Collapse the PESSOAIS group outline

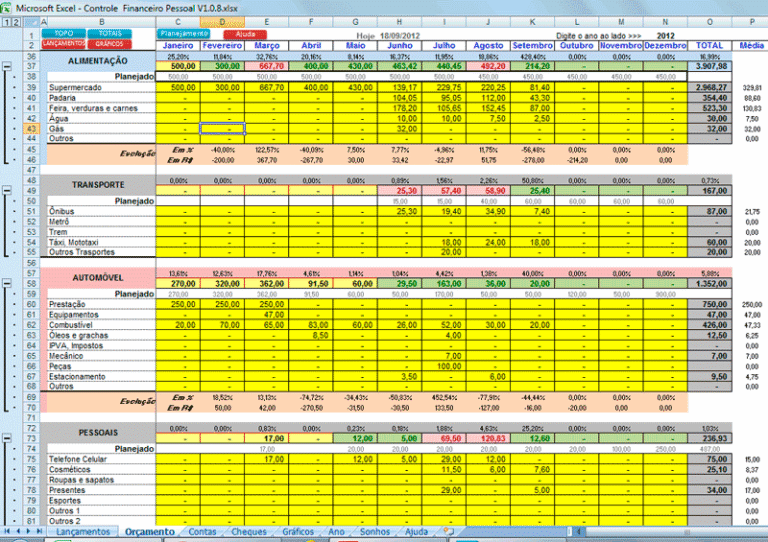pyautogui.click(x=7, y=438)
